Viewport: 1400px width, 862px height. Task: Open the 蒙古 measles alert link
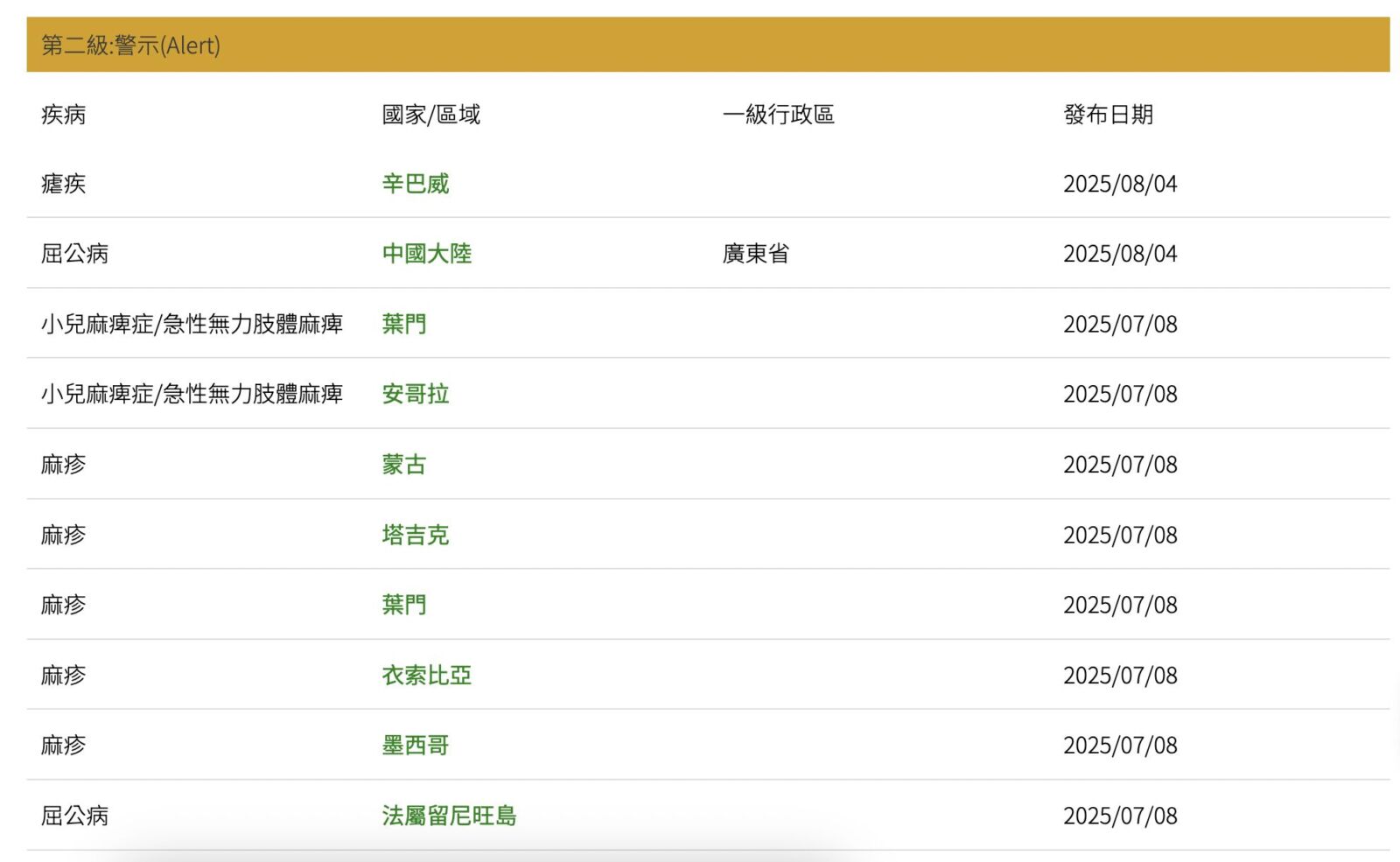[403, 465]
